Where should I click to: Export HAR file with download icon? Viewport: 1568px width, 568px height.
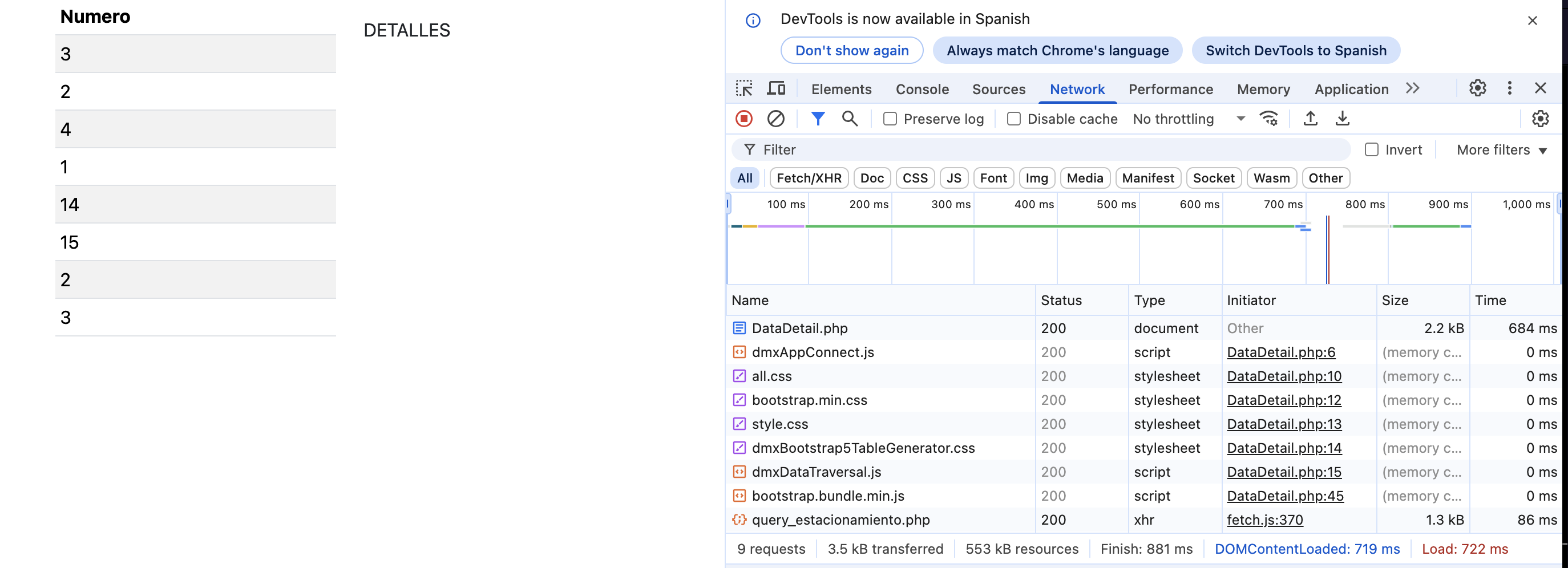coord(1342,119)
